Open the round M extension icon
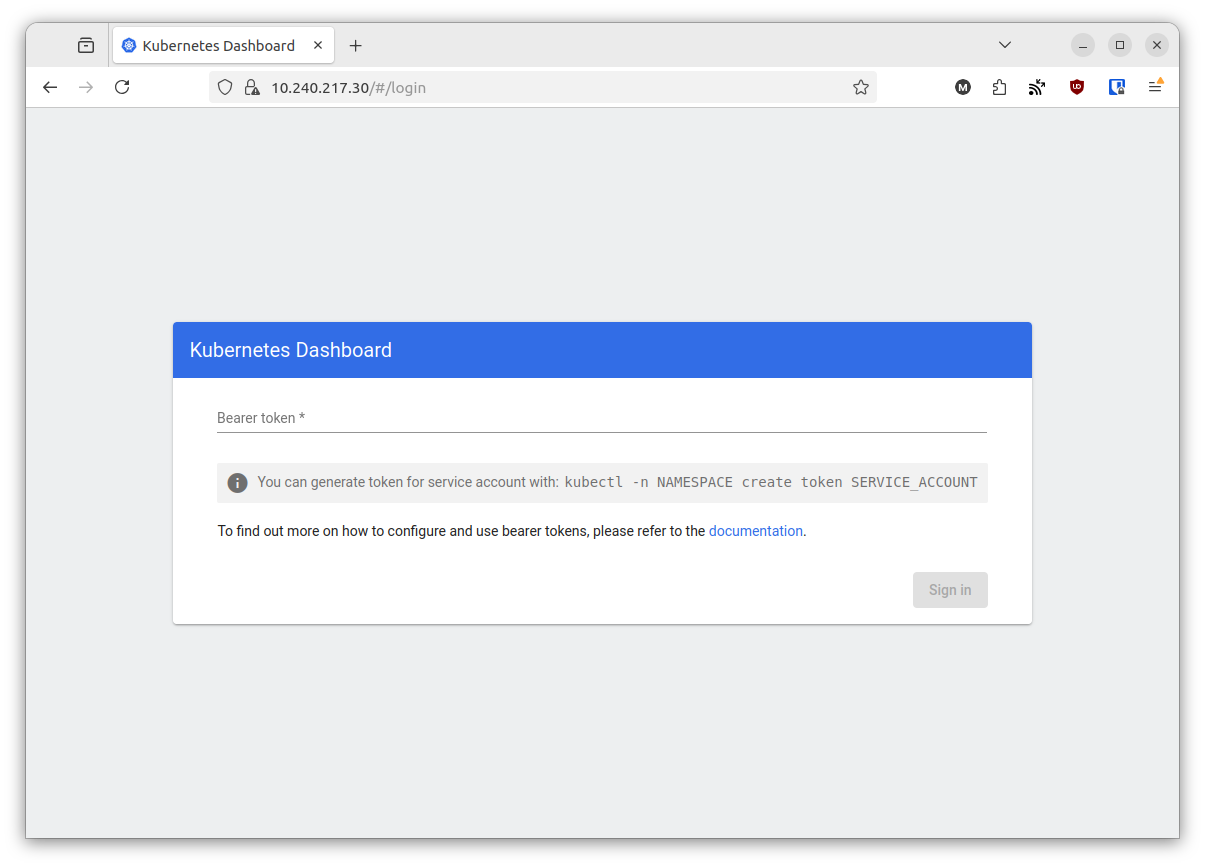The image size is (1205, 867). 963,87
